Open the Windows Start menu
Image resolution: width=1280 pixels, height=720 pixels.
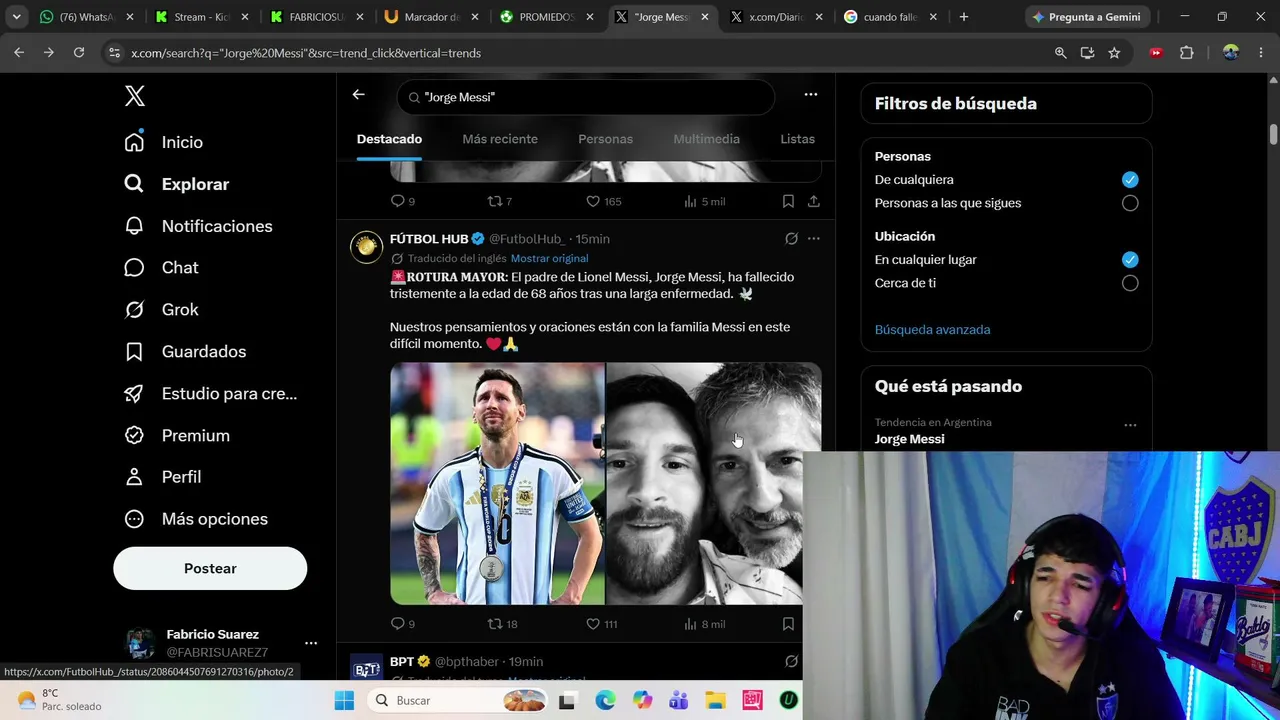click(344, 701)
